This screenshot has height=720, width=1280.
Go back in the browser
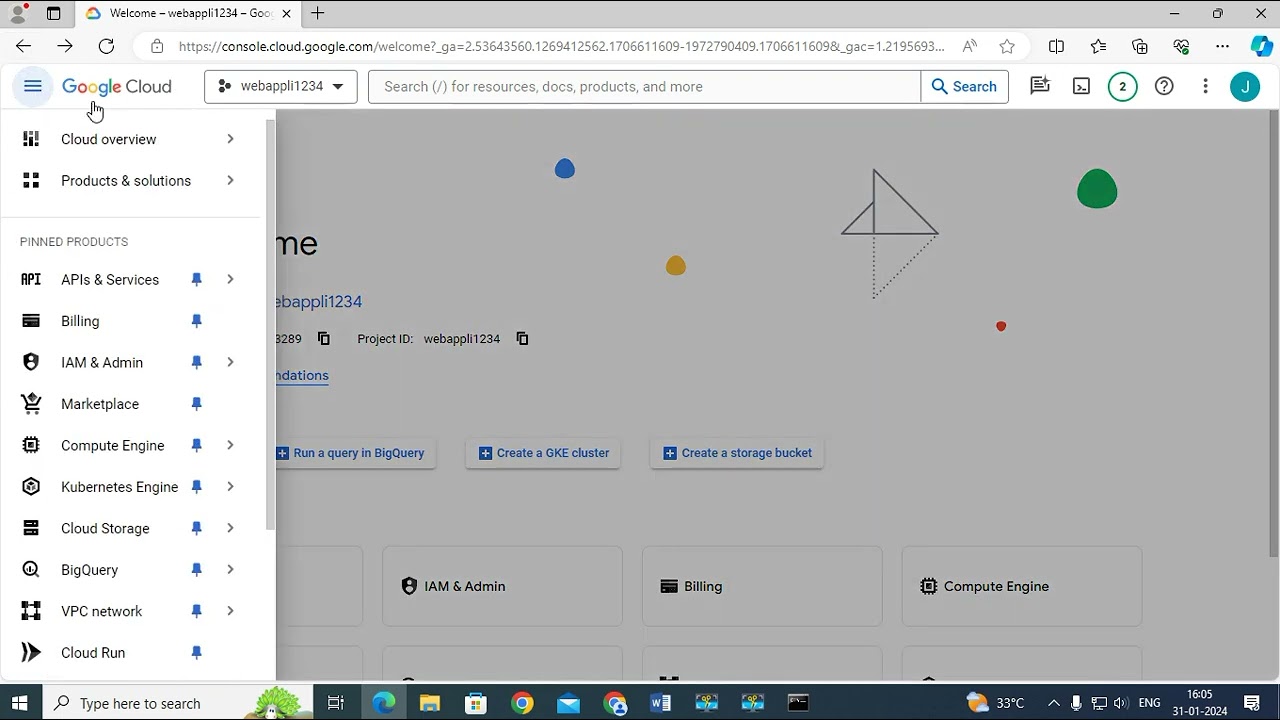coord(23,46)
